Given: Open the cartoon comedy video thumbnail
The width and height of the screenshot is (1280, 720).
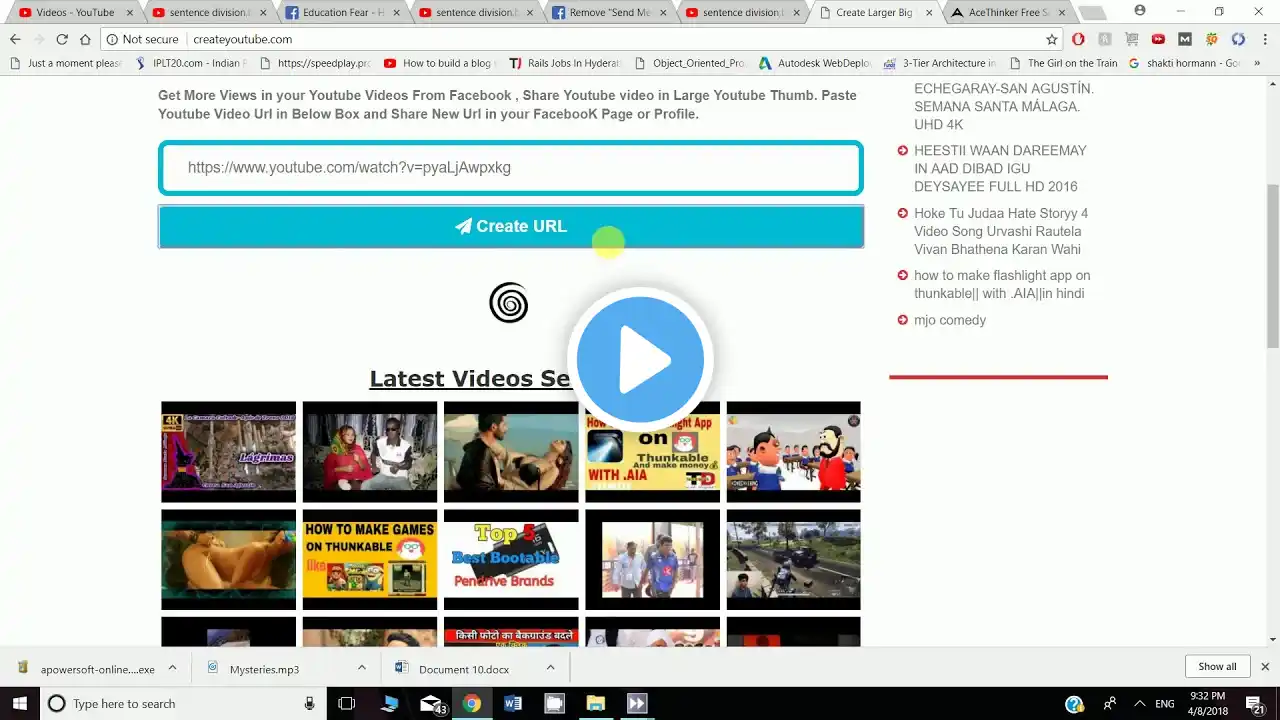Looking at the screenshot, I should point(793,452).
